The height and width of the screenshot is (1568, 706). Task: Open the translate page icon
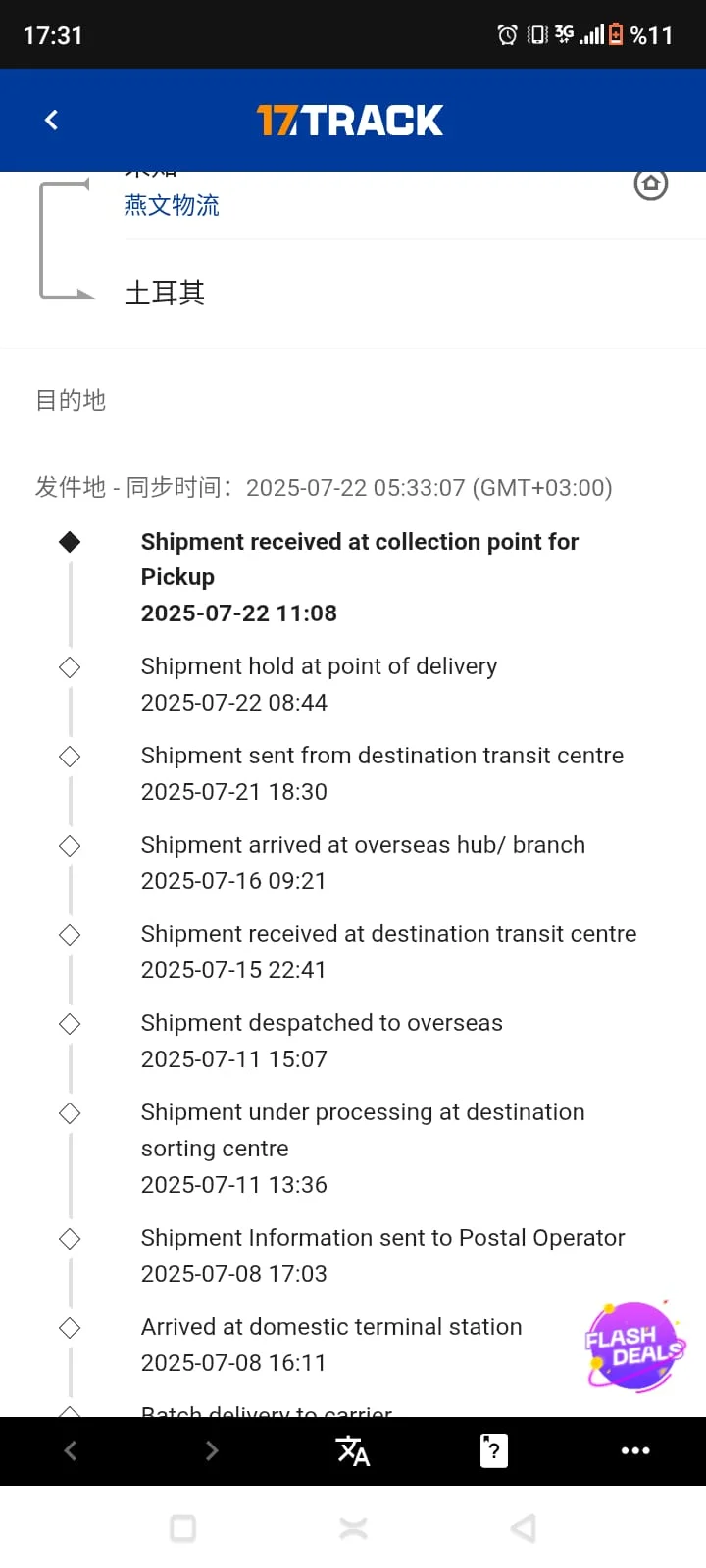tap(353, 1450)
